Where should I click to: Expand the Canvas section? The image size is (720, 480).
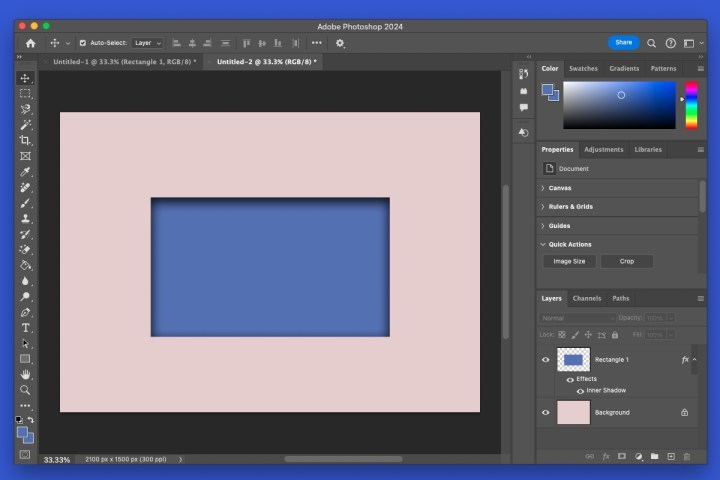[560, 188]
